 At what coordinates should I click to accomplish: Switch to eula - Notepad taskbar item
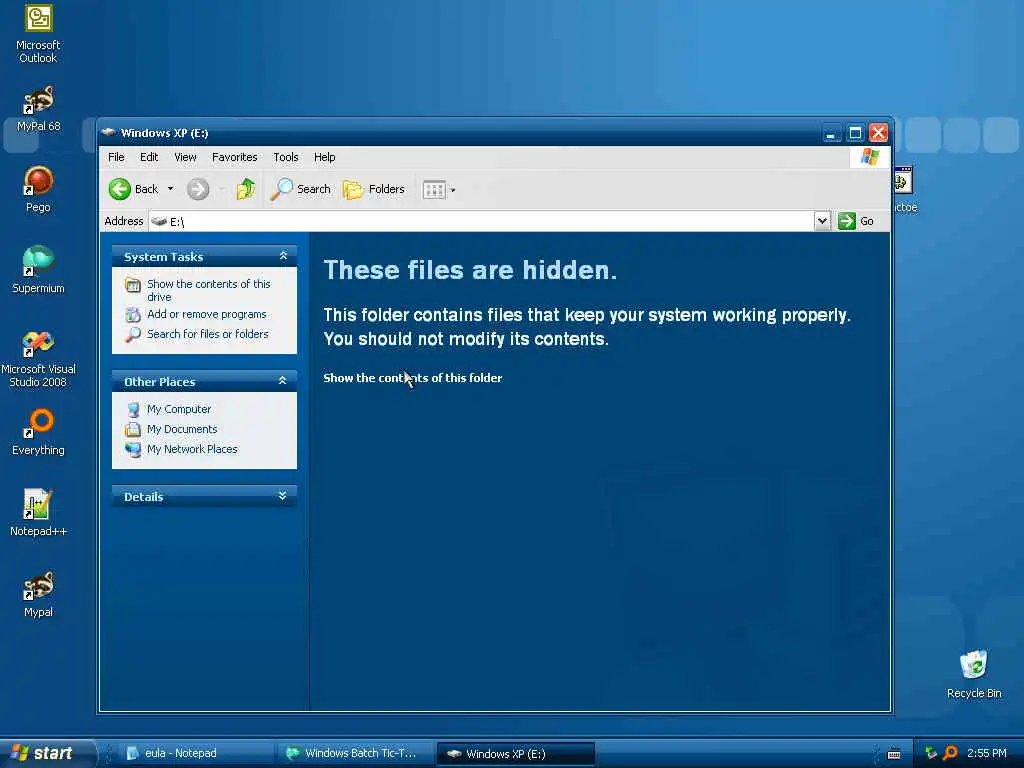[196, 753]
